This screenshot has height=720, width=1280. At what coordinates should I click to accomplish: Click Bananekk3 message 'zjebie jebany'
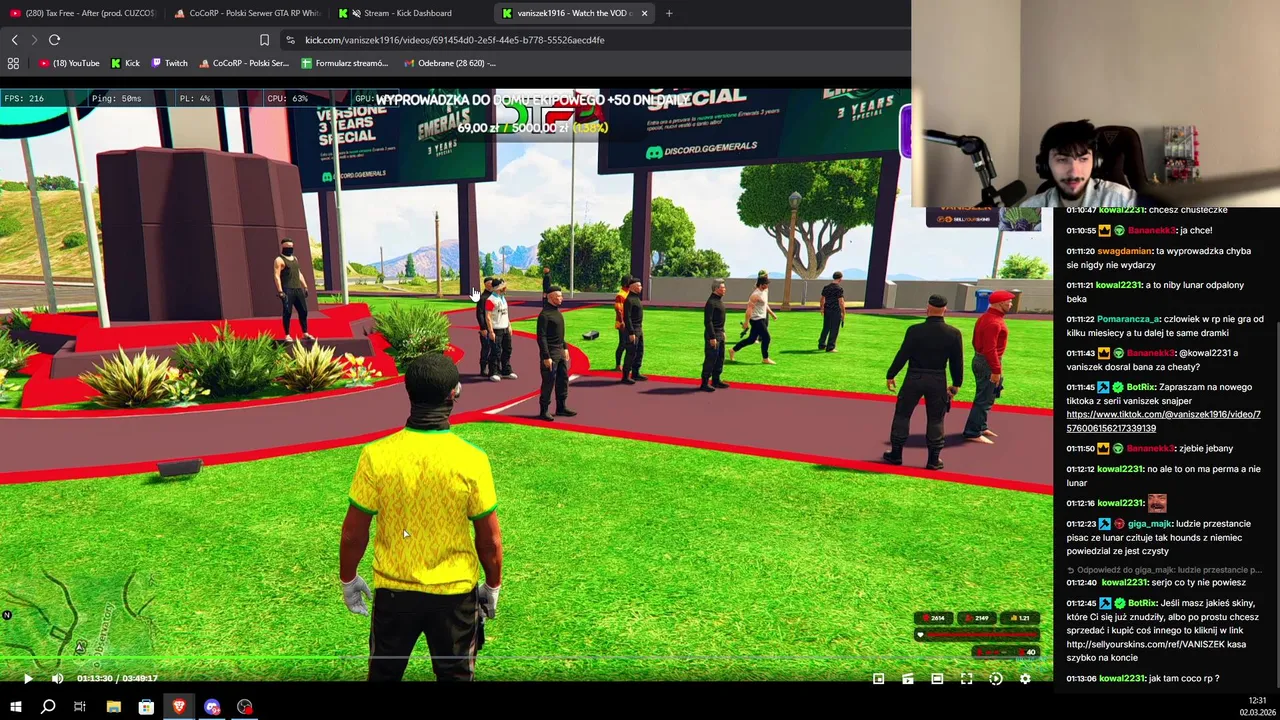pos(1205,448)
